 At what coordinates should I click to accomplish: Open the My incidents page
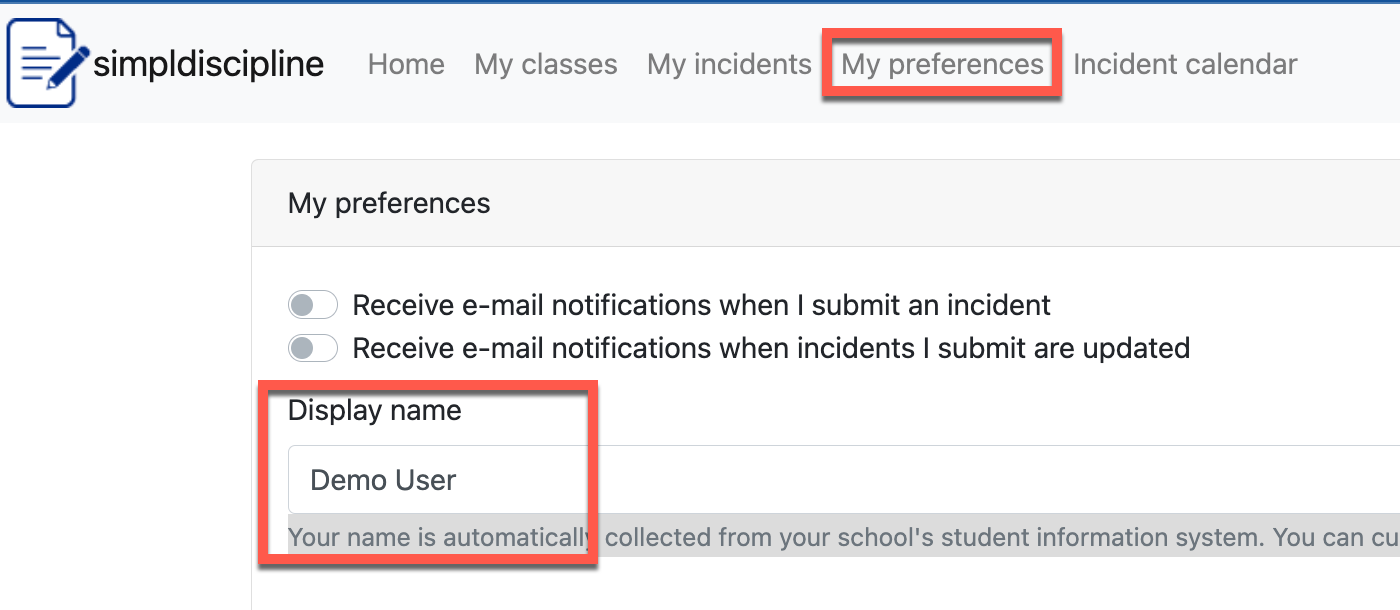coord(729,64)
